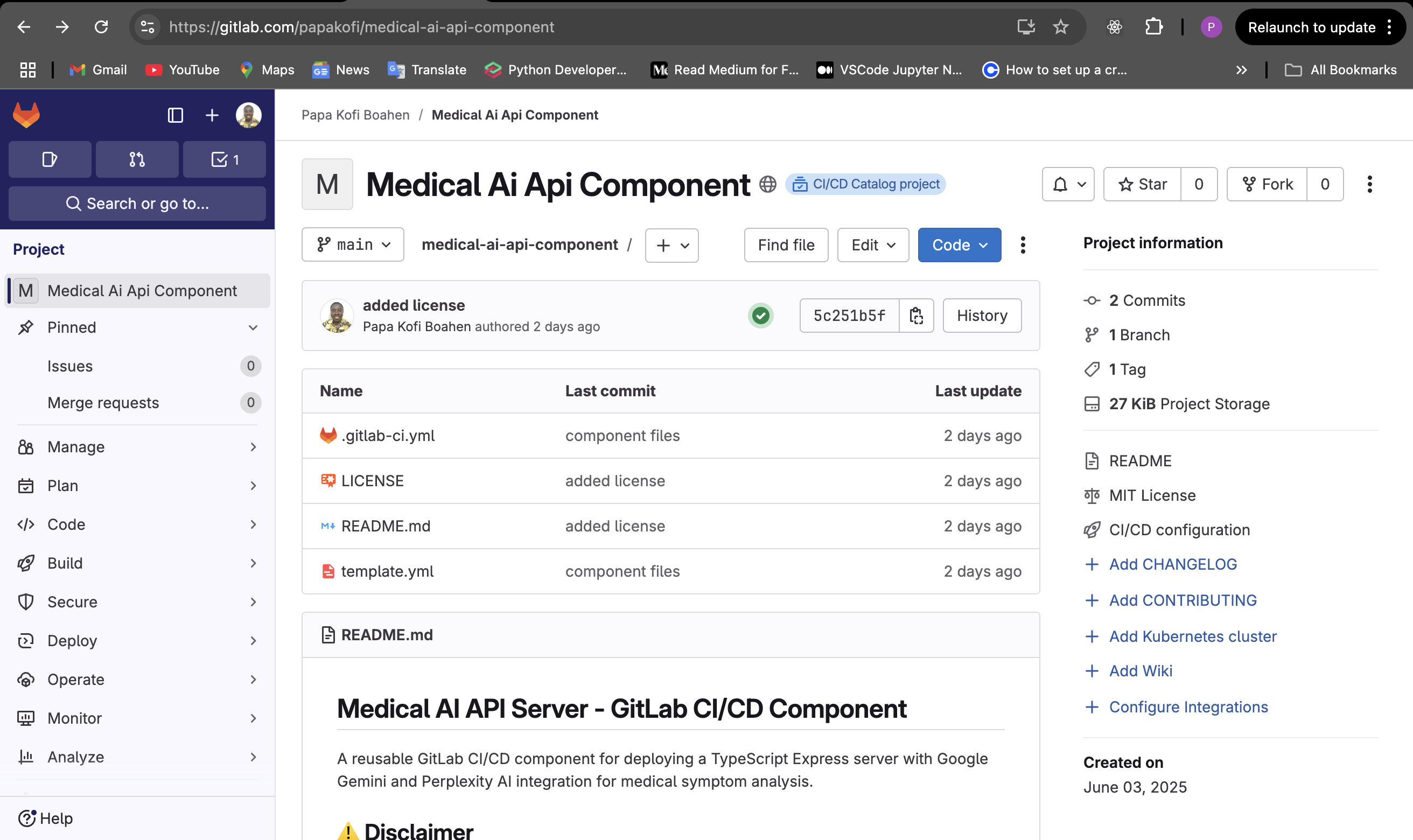
Task: Star the project
Action: pos(1143,185)
